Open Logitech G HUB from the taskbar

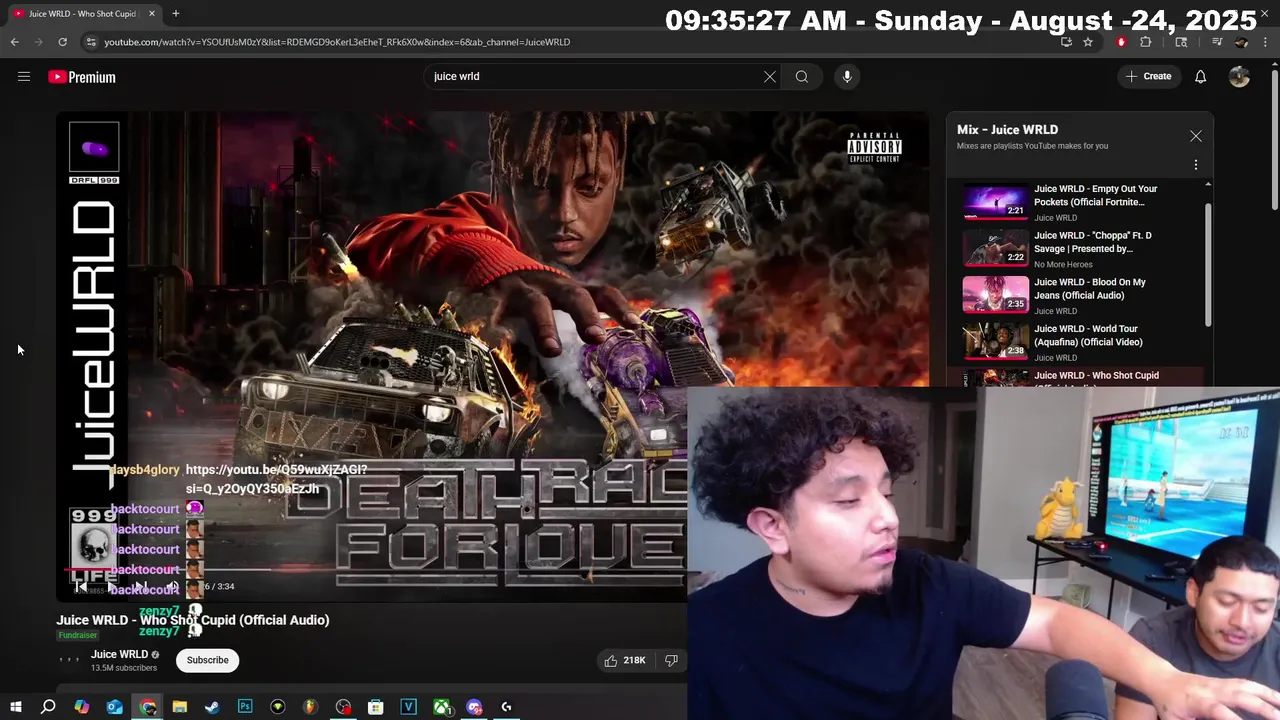507,707
